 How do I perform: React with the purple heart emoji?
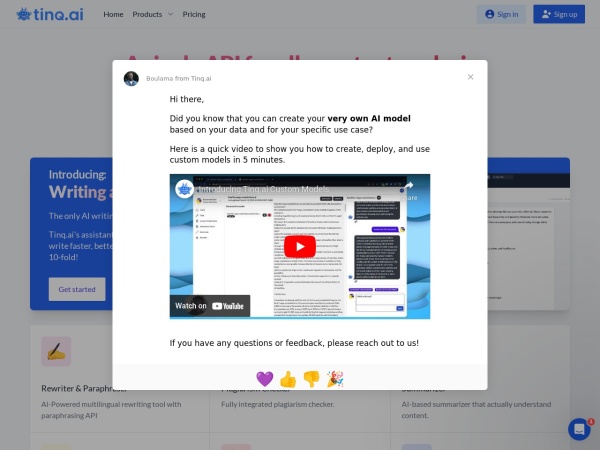265,379
